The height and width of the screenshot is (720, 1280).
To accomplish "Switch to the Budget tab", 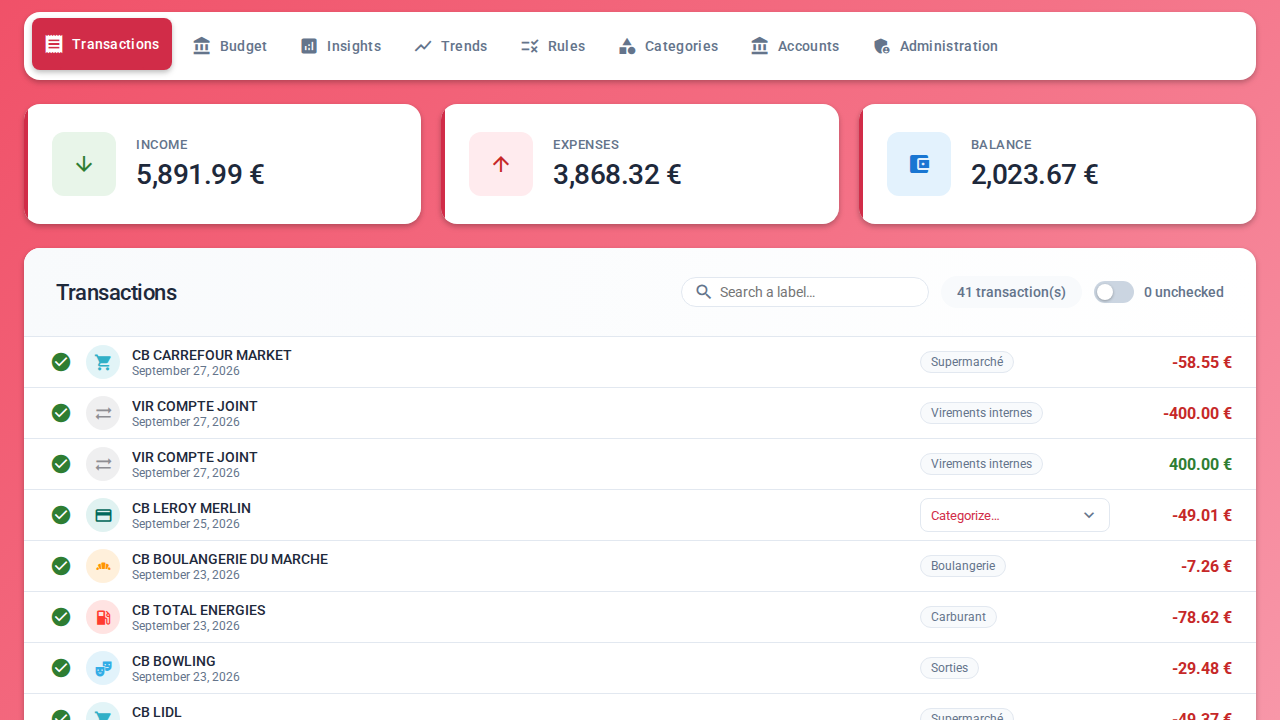I will (x=230, y=46).
